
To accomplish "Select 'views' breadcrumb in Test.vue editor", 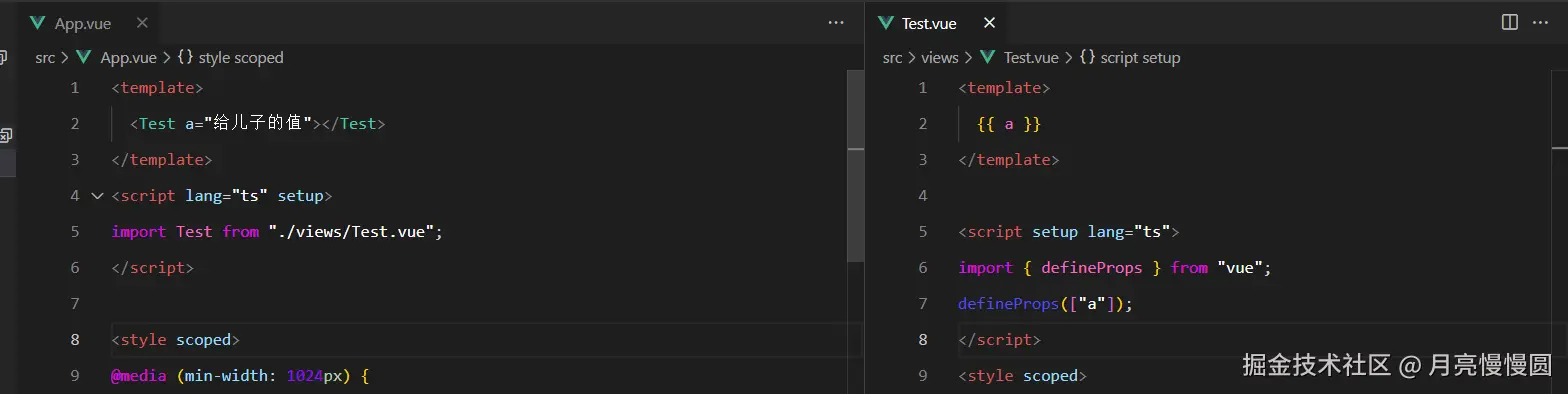I will click(x=940, y=58).
